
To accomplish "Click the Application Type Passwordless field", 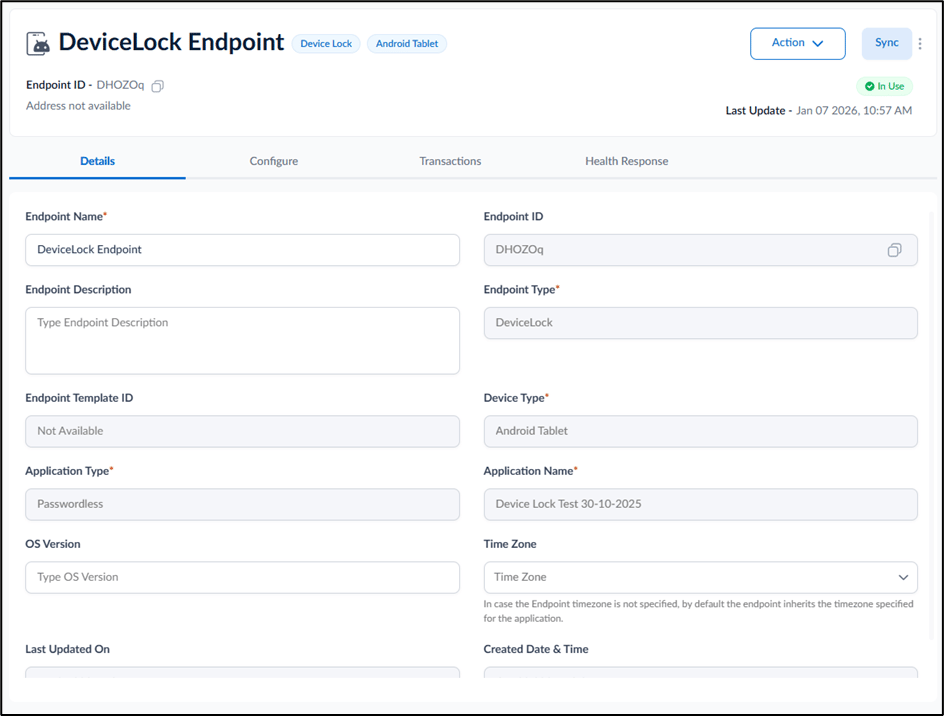I will tap(243, 504).
